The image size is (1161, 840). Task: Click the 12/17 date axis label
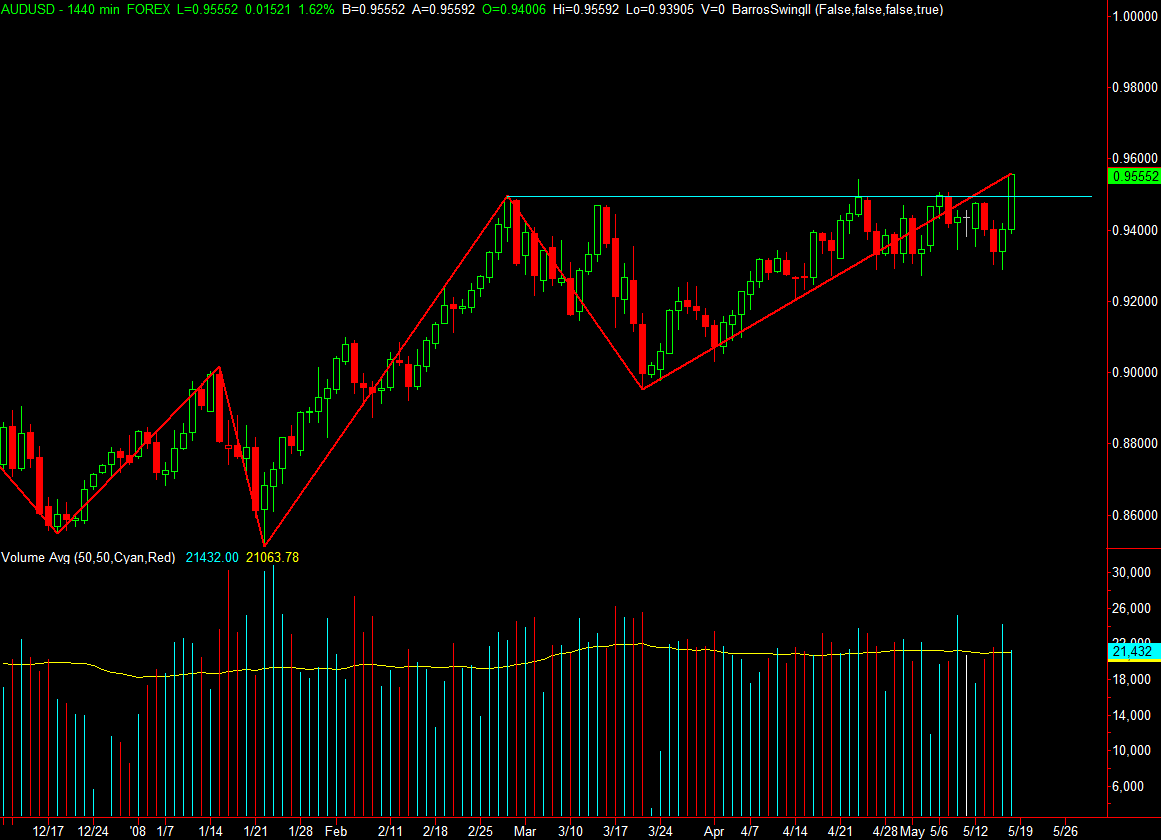pyautogui.click(x=48, y=831)
